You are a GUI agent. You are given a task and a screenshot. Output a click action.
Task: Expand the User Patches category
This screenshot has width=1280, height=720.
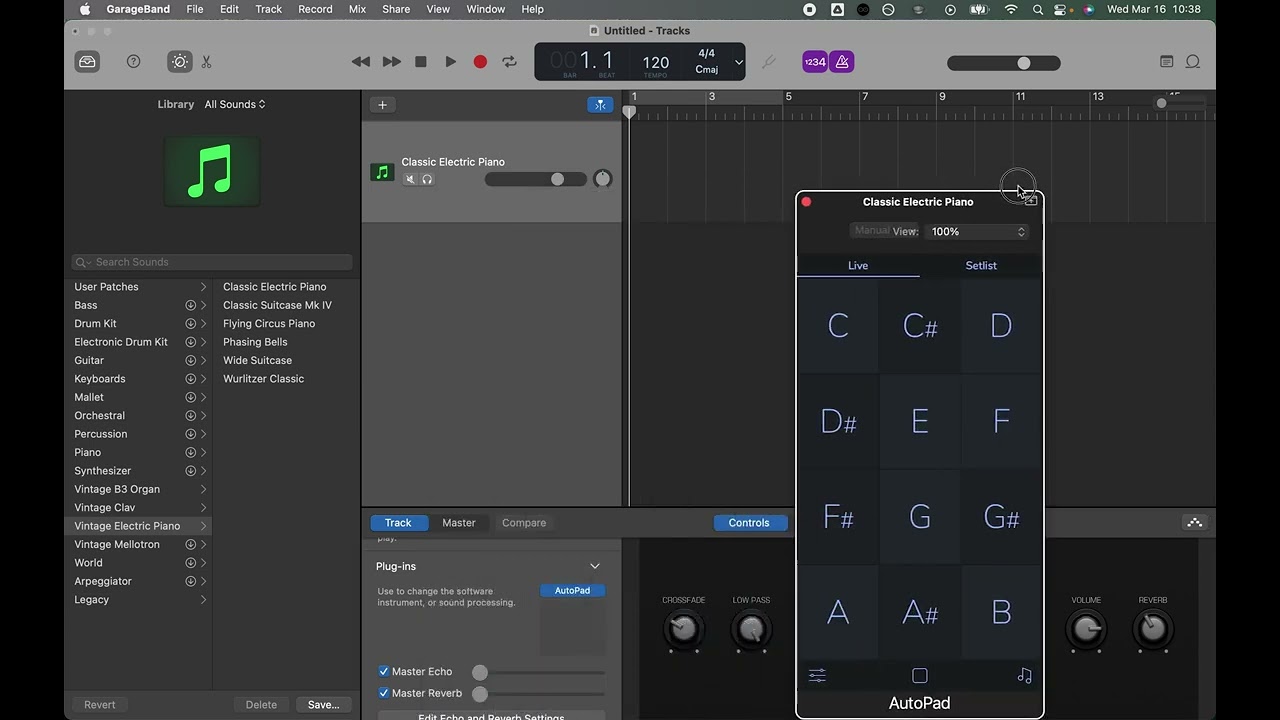pos(203,287)
